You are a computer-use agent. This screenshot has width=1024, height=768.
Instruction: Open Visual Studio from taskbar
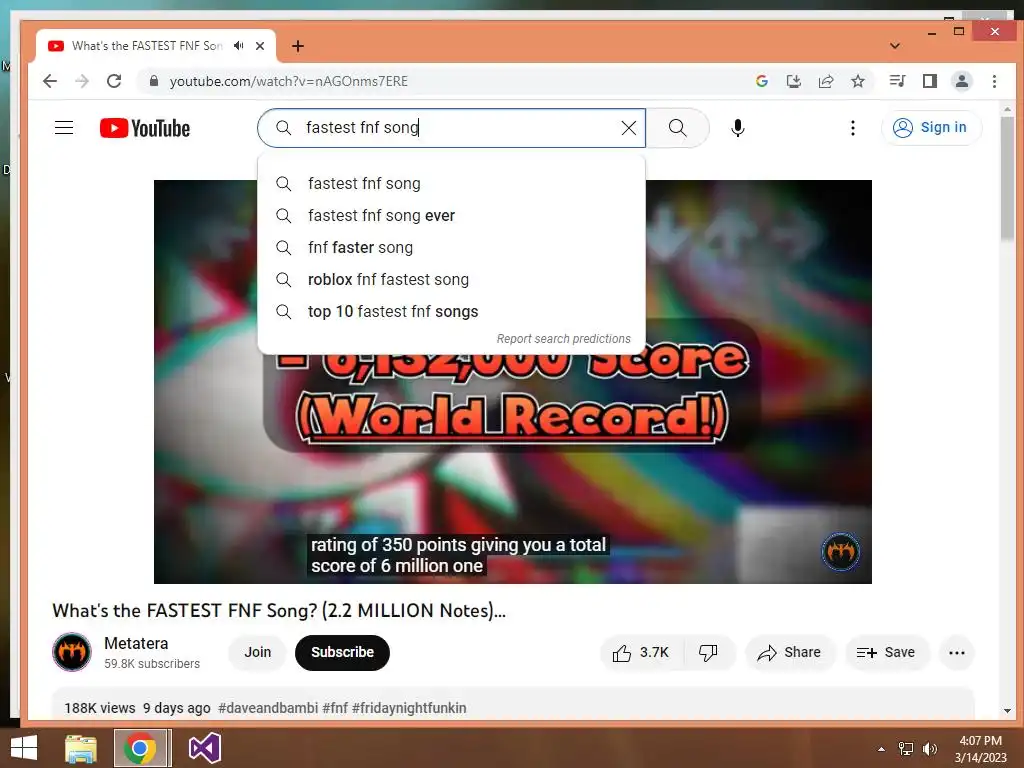pos(204,748)
